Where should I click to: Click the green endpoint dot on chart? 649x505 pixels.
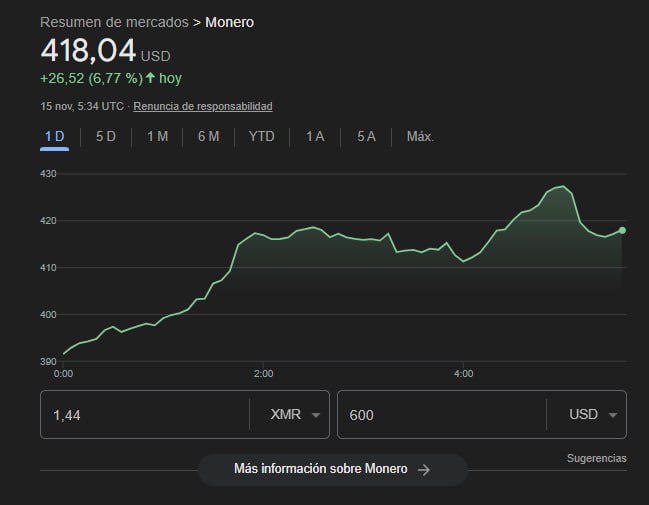tap(622, 230)
